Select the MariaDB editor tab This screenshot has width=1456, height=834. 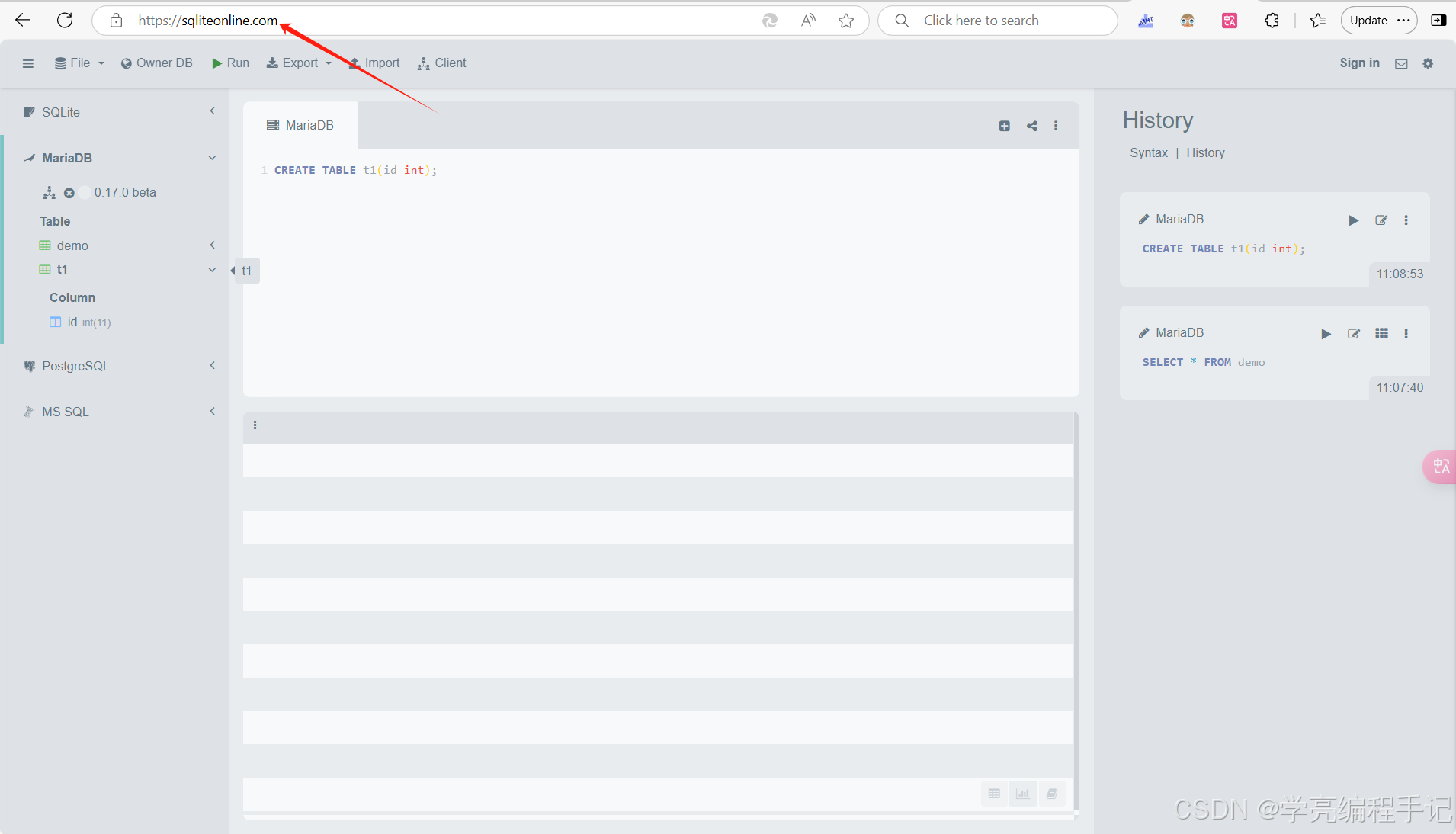click(300, 125)
